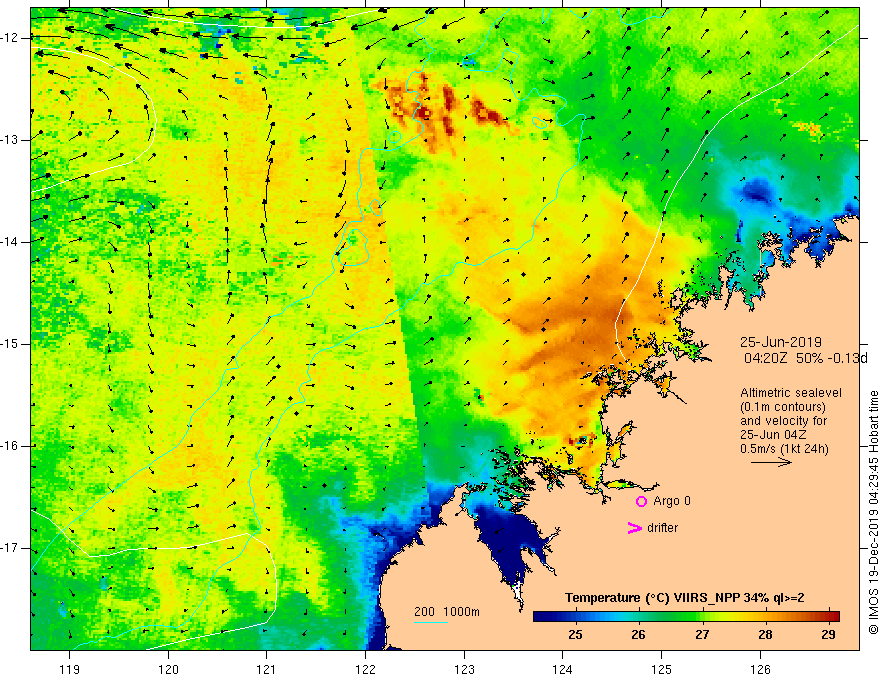Click the colorbar value 28
The height and width of the screenshot is (680, 880).
click(765, 635)
